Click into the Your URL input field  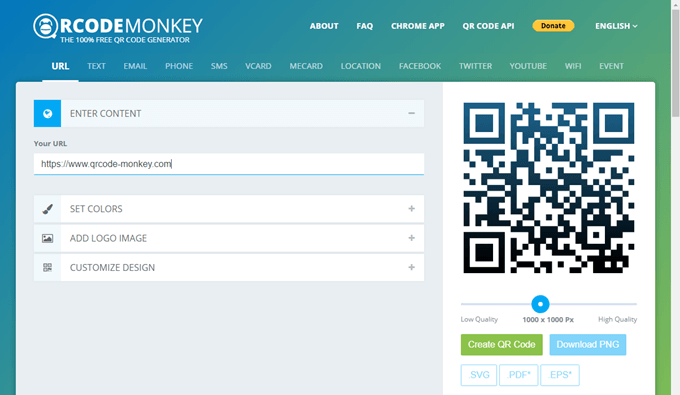coord(229,164)
